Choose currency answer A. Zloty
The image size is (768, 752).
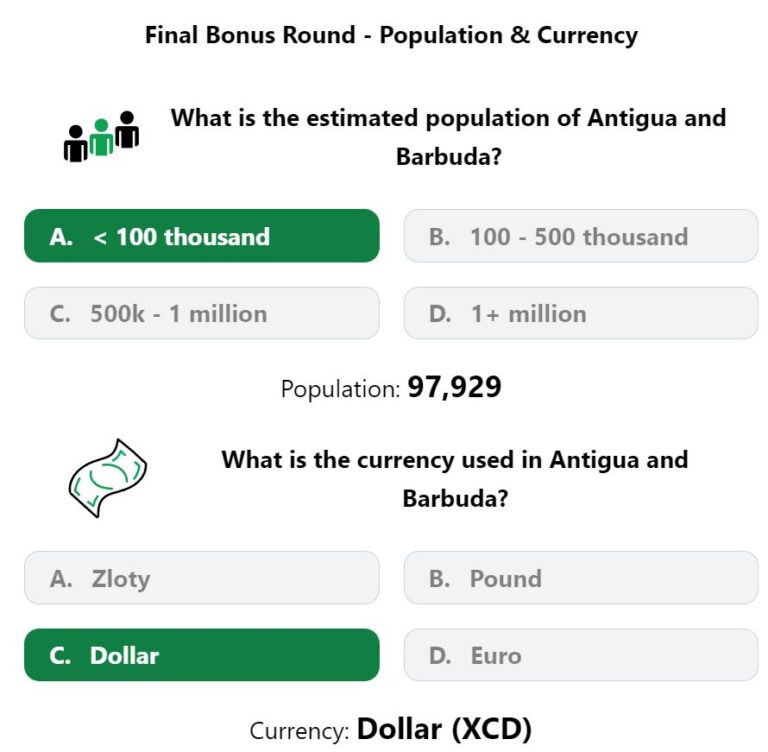click(x=202, y=578)
